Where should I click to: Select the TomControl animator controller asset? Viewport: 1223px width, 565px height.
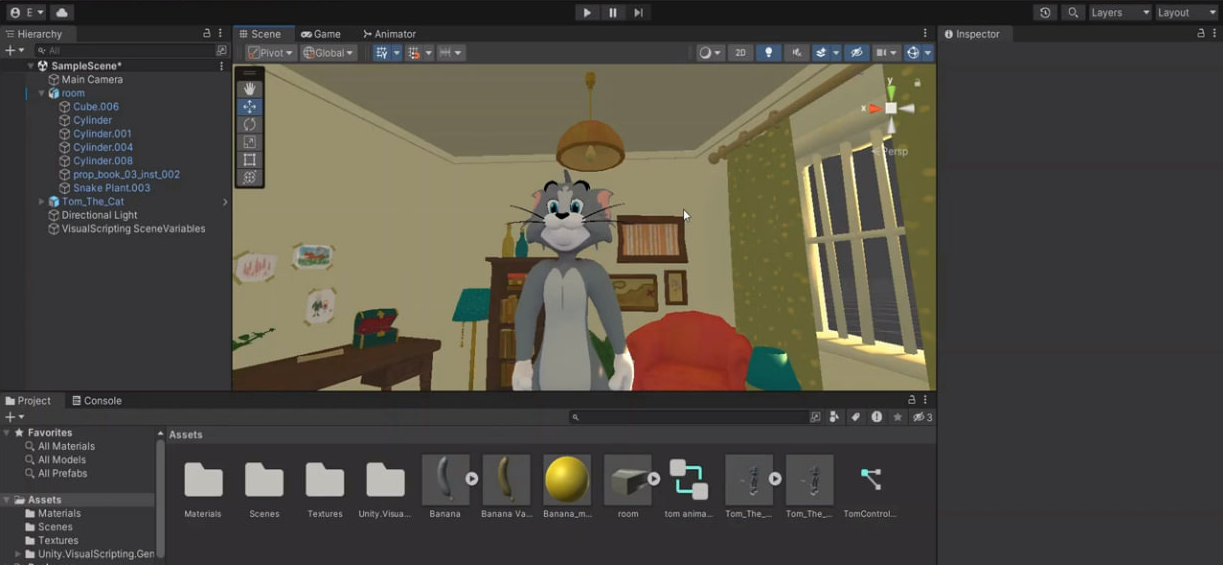tap(870, 487)
